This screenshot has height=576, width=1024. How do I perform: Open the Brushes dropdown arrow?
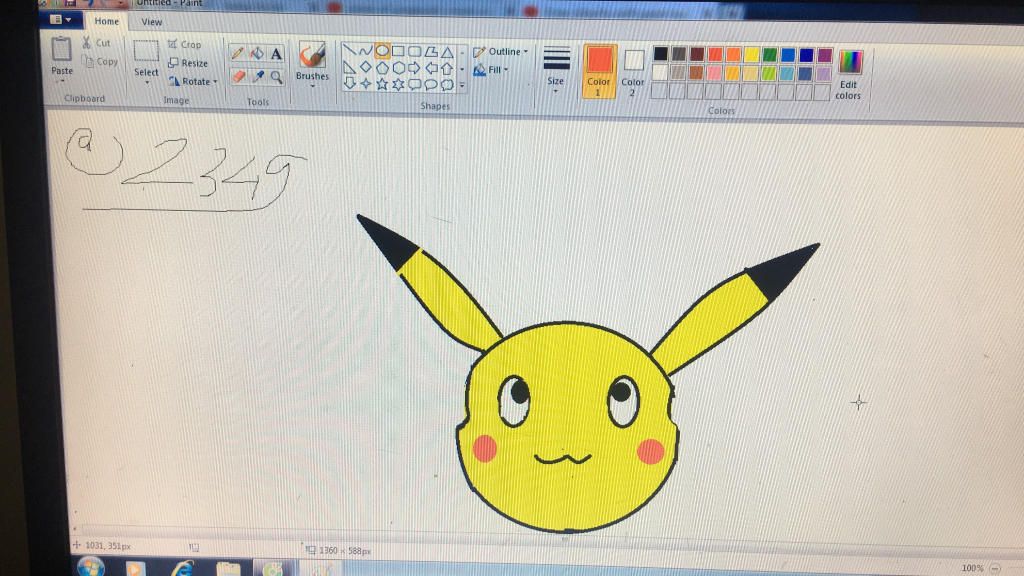click(312, 86)
